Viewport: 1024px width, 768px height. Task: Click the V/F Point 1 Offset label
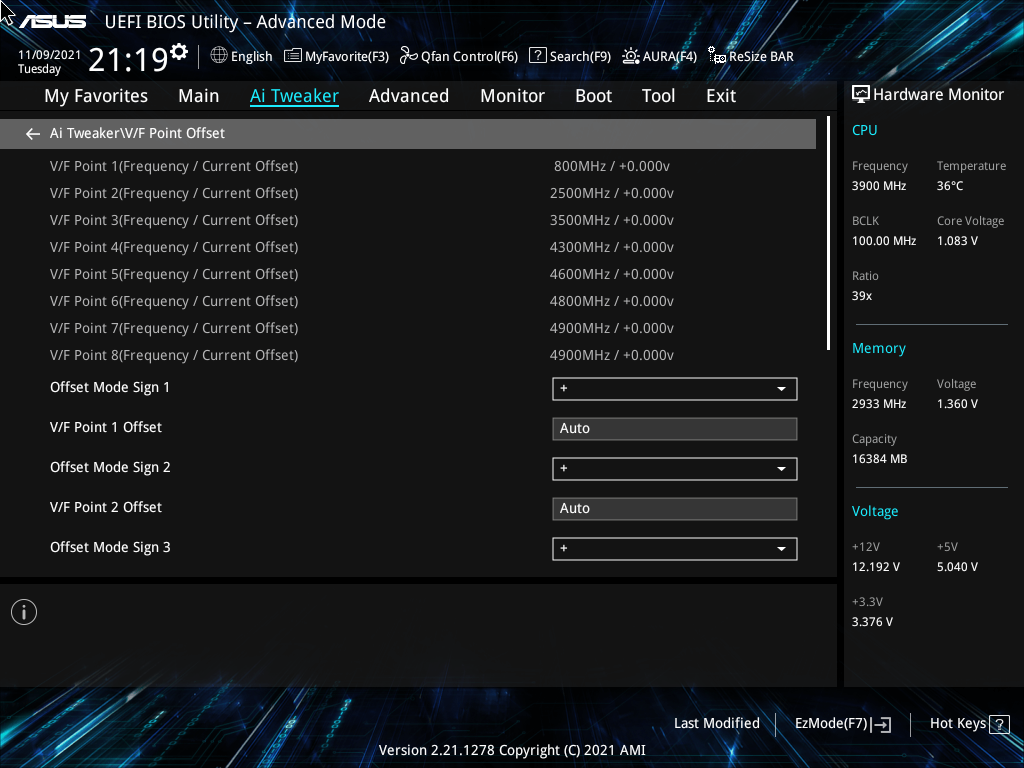pos(106,427)
